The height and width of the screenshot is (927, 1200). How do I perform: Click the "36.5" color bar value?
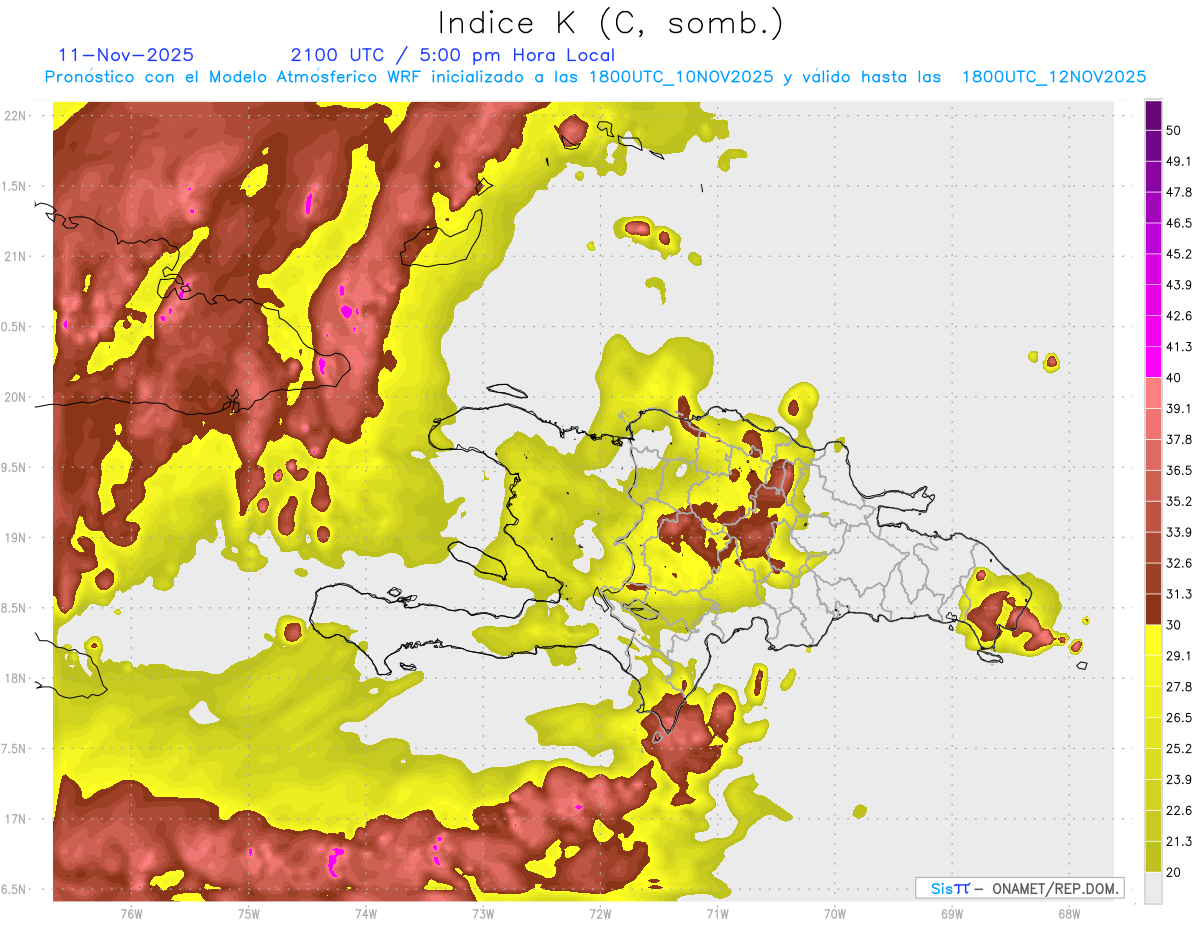pos(1179,470)
